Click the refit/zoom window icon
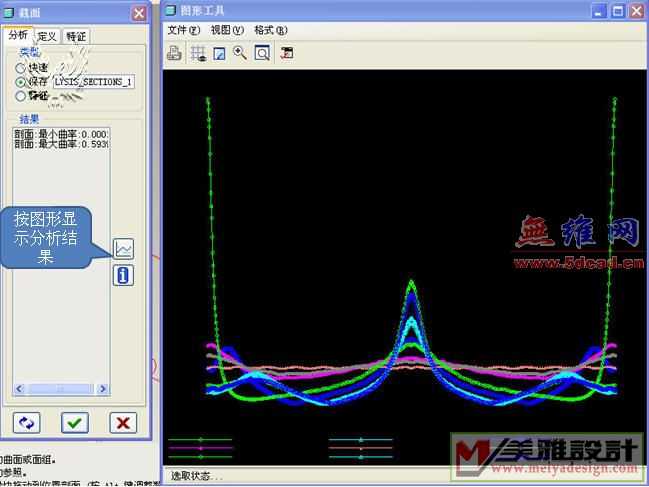The image size is (649, 487). coord(262,54)
